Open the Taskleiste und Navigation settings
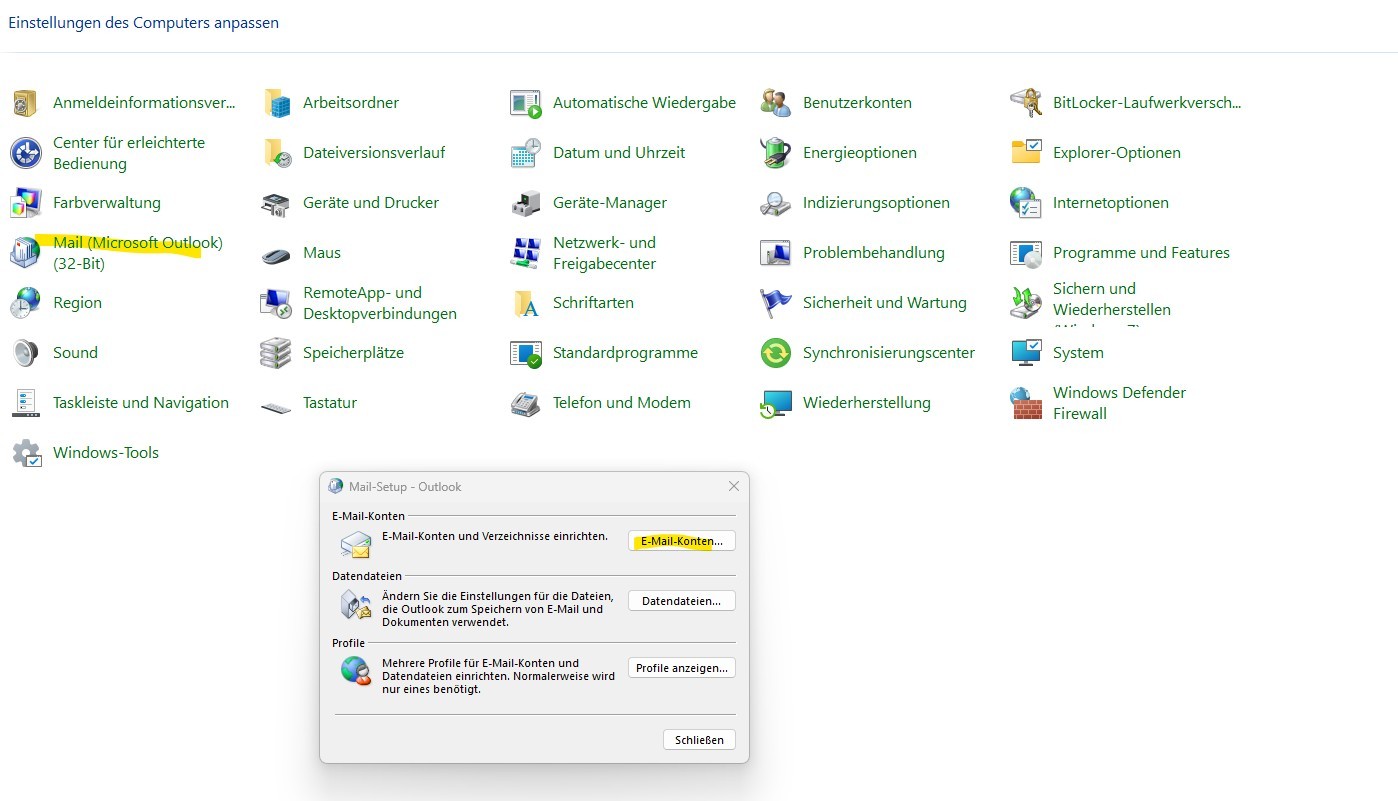The width and height of the screenshot is (1398, 801). pos(140,402)
